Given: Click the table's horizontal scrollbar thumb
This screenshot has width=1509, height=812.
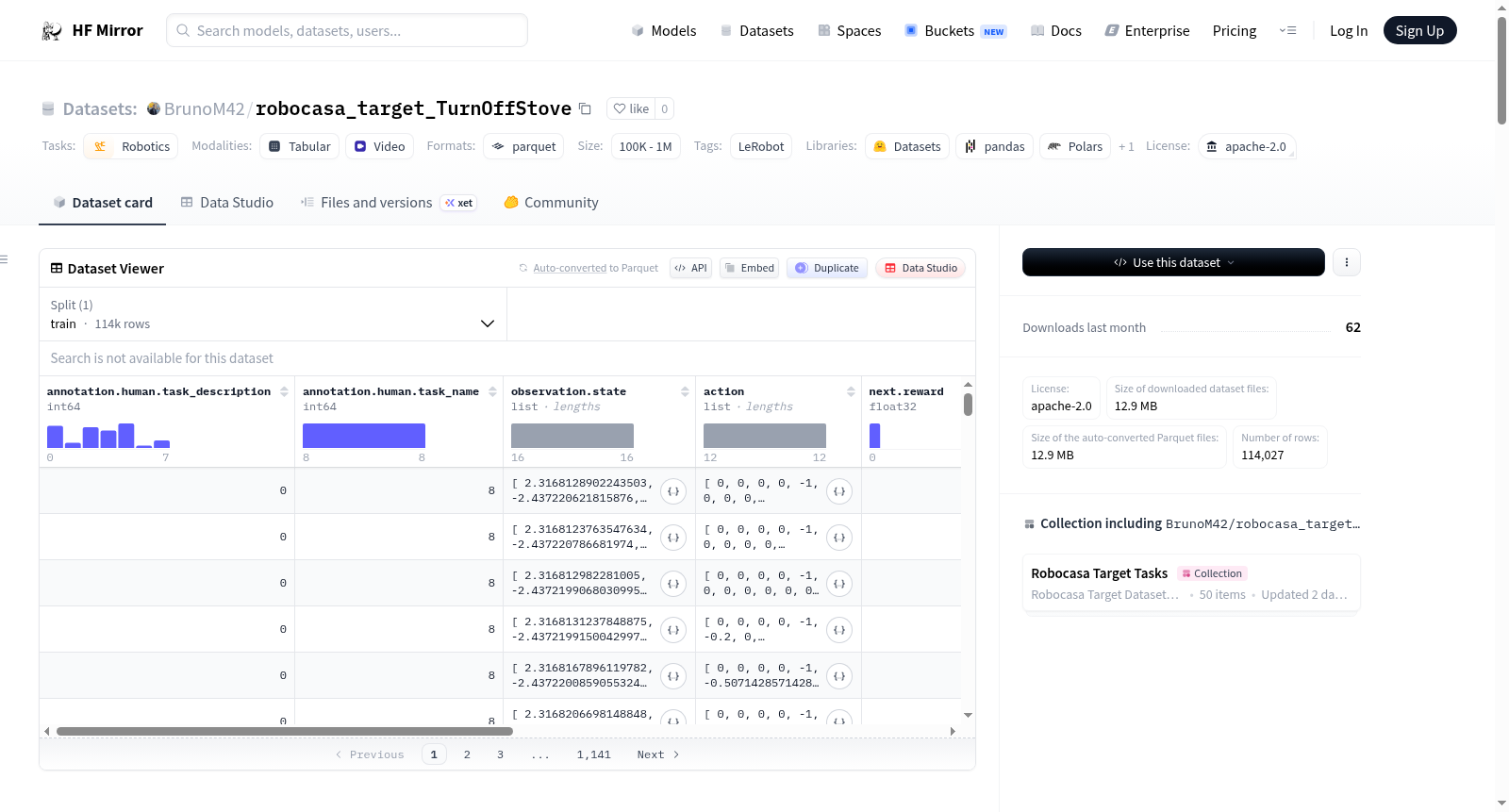Looking at the screenshot, I should pyautogui.click(x=285, y=731).
